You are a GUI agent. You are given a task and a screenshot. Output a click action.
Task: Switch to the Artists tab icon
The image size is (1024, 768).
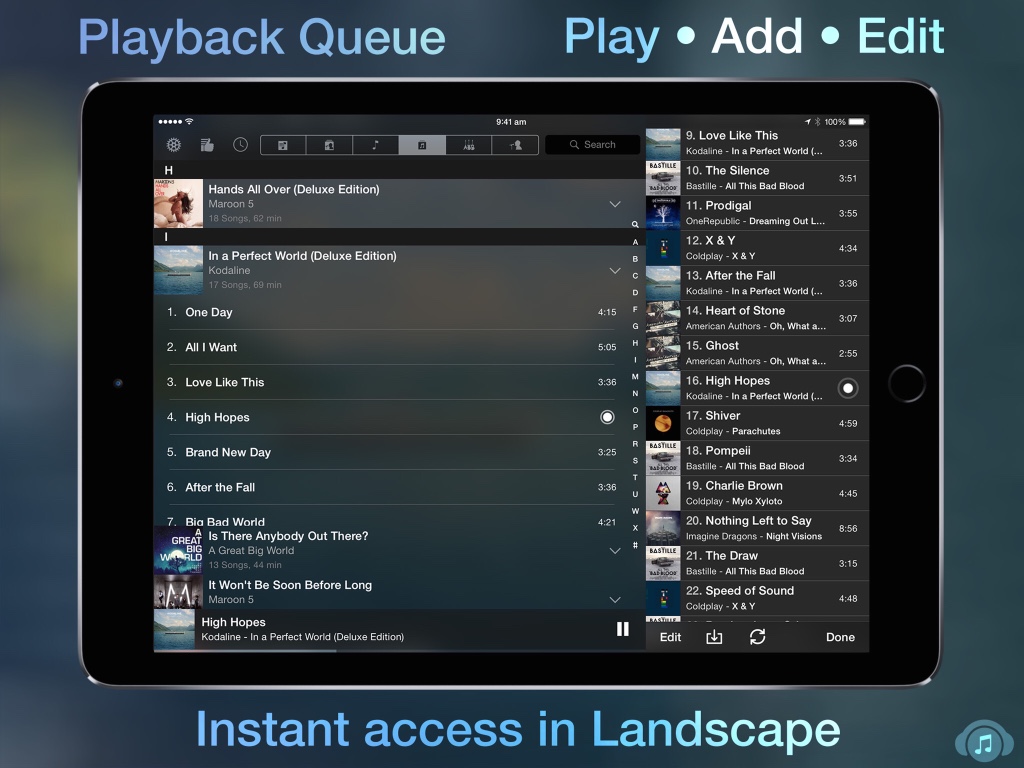pyautogui.click(x=329, y=145)
